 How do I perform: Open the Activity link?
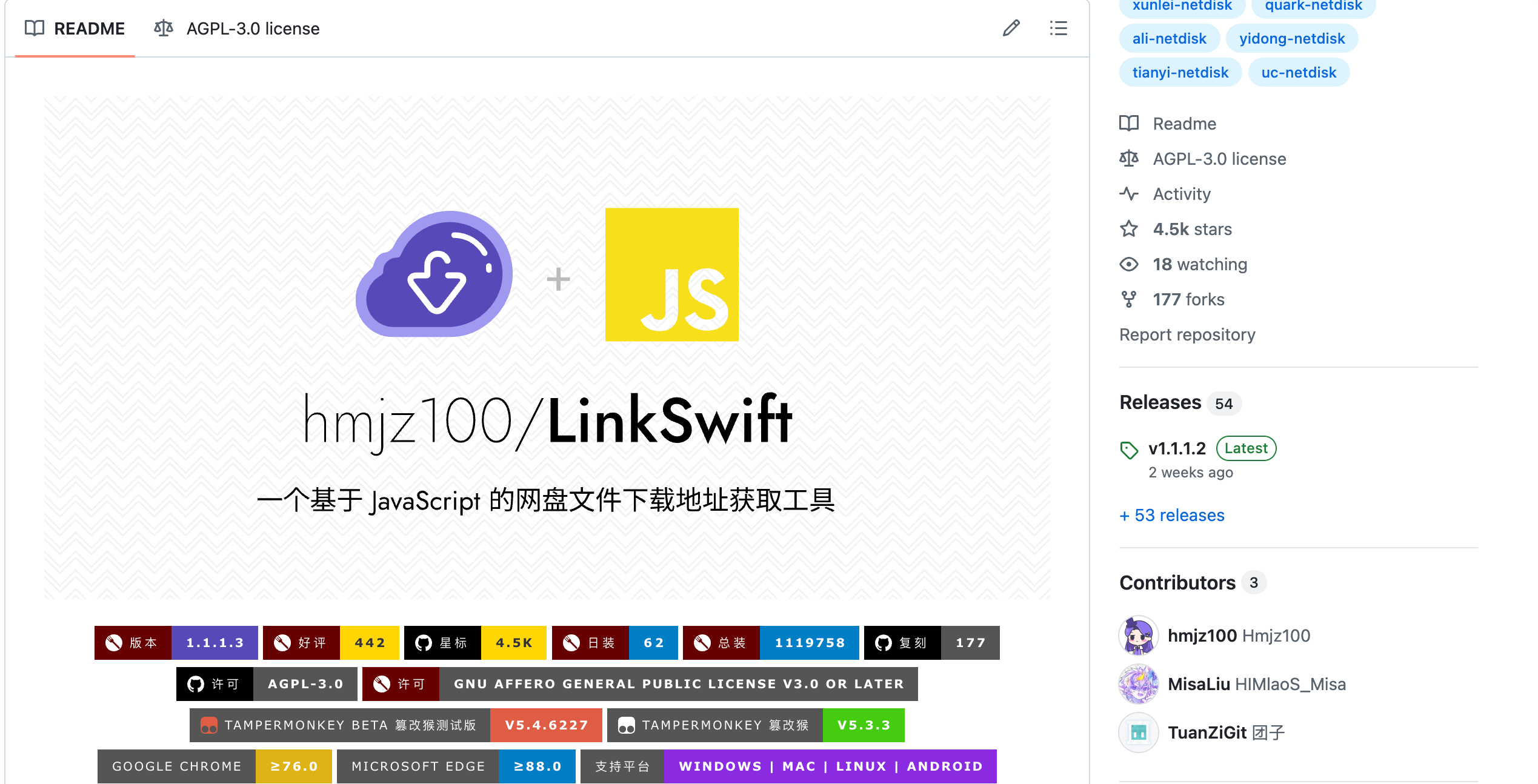tap(1182, 194)
